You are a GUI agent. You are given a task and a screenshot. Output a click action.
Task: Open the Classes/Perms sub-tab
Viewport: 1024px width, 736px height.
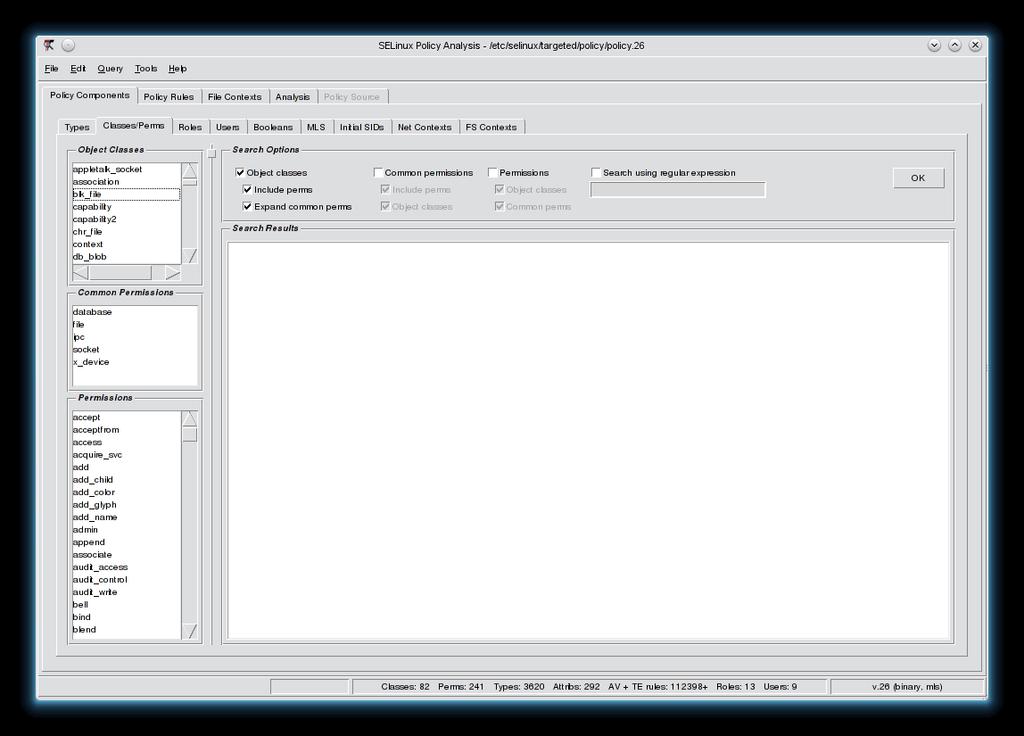(133, 125)
